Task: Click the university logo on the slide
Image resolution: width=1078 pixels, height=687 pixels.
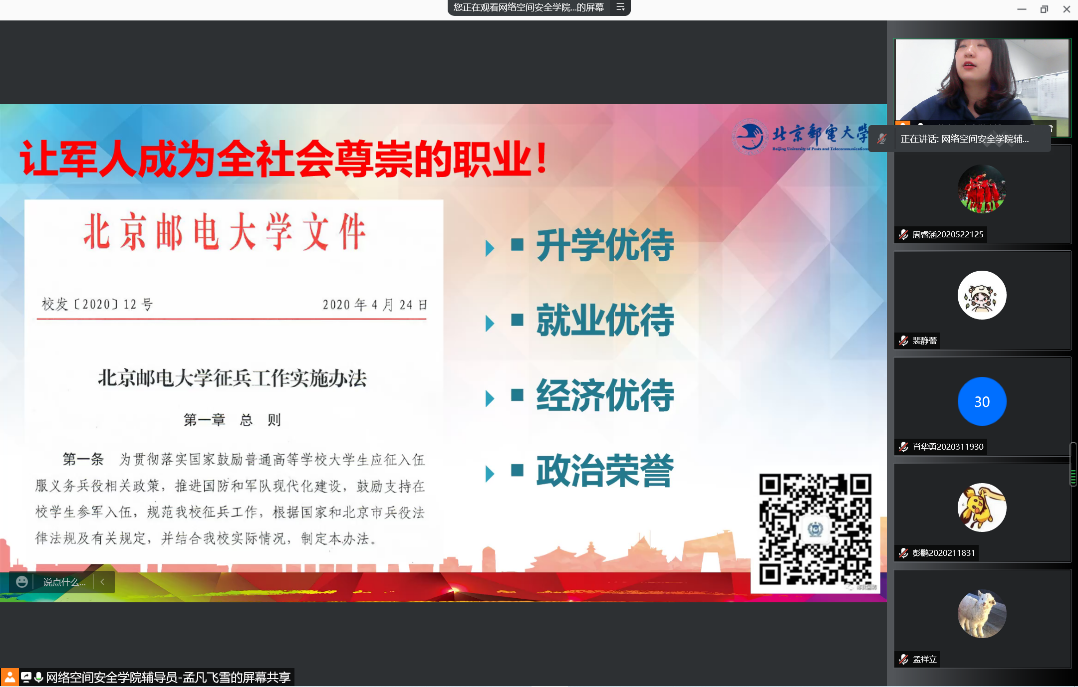Action: [x=800, y=135]
